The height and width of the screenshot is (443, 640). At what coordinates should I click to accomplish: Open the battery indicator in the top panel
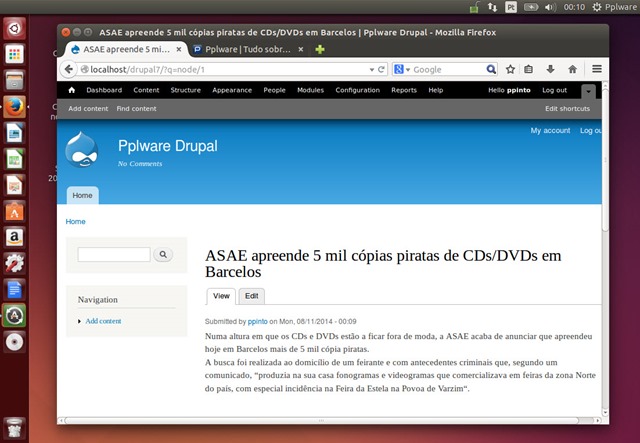[x=531, y=7]
